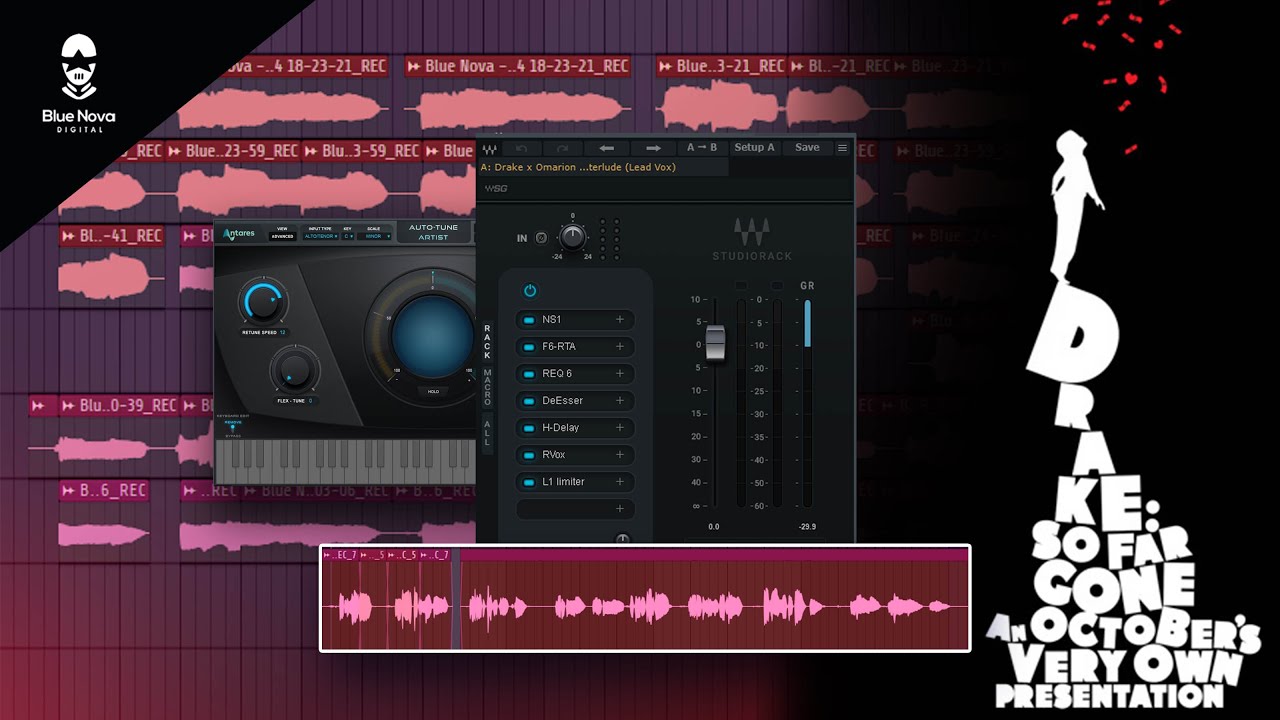Load previous preset with left arrow

pos(607,148)
